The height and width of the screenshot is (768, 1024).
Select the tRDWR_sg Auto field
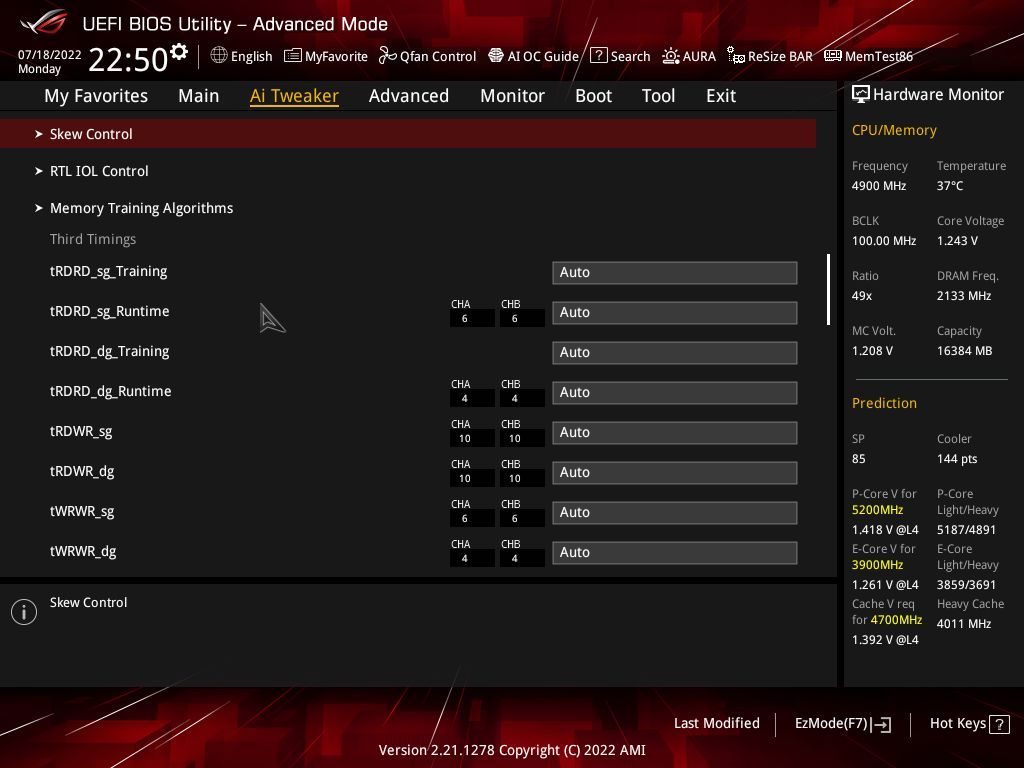tap(675, 432)
